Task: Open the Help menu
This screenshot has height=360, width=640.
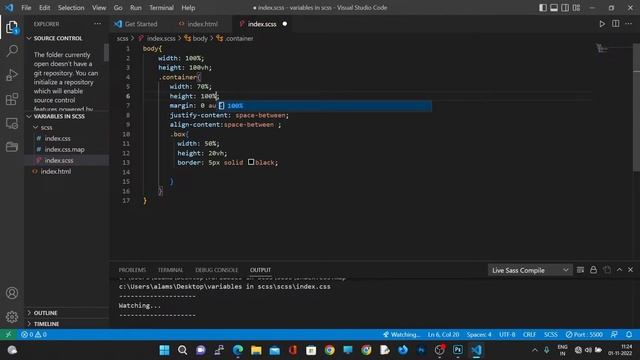Action: (x=188, y=8)
